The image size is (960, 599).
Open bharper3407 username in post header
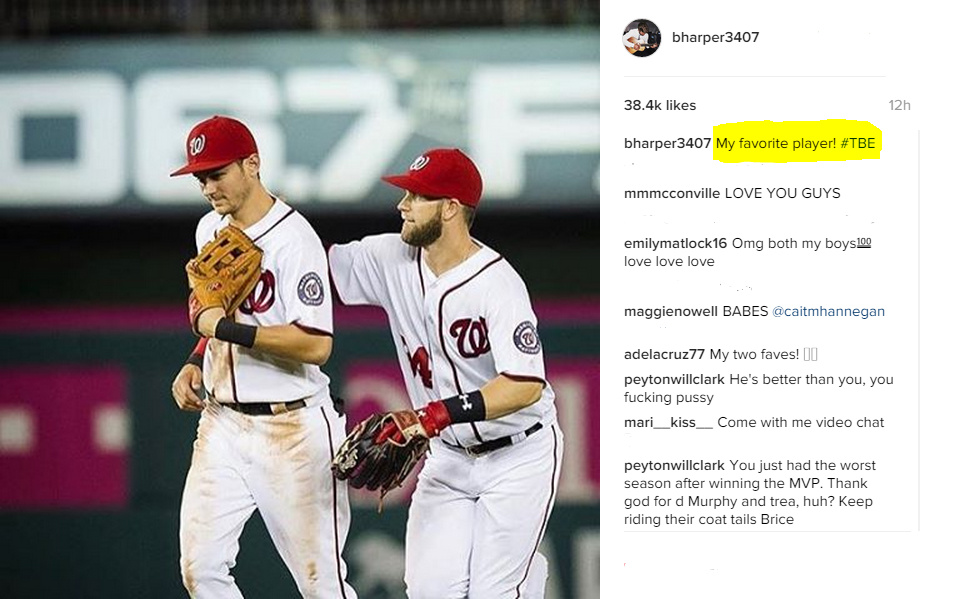(715, 37)
